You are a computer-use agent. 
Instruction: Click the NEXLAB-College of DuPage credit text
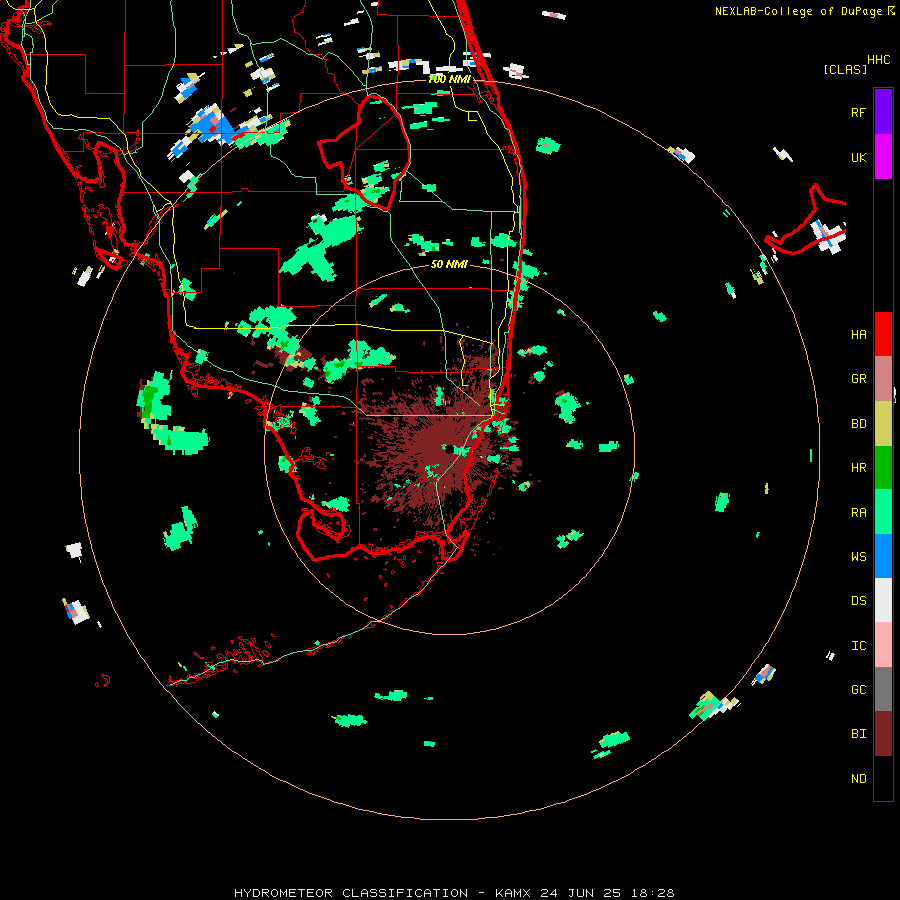pos(798,11)
